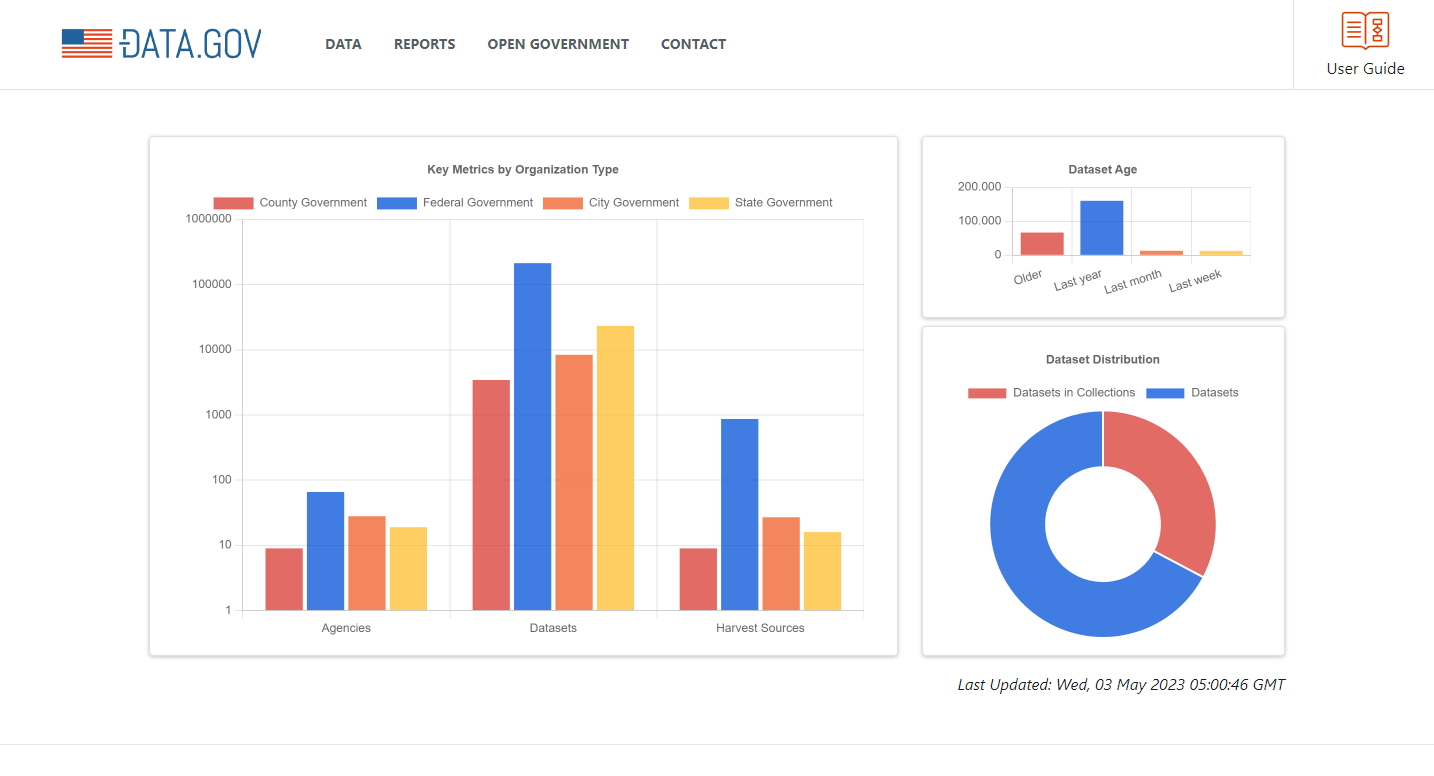Click the Last year bar in Dataset Age
This screenshot has height=776, width=1434.
click(x=1101, y=228)
